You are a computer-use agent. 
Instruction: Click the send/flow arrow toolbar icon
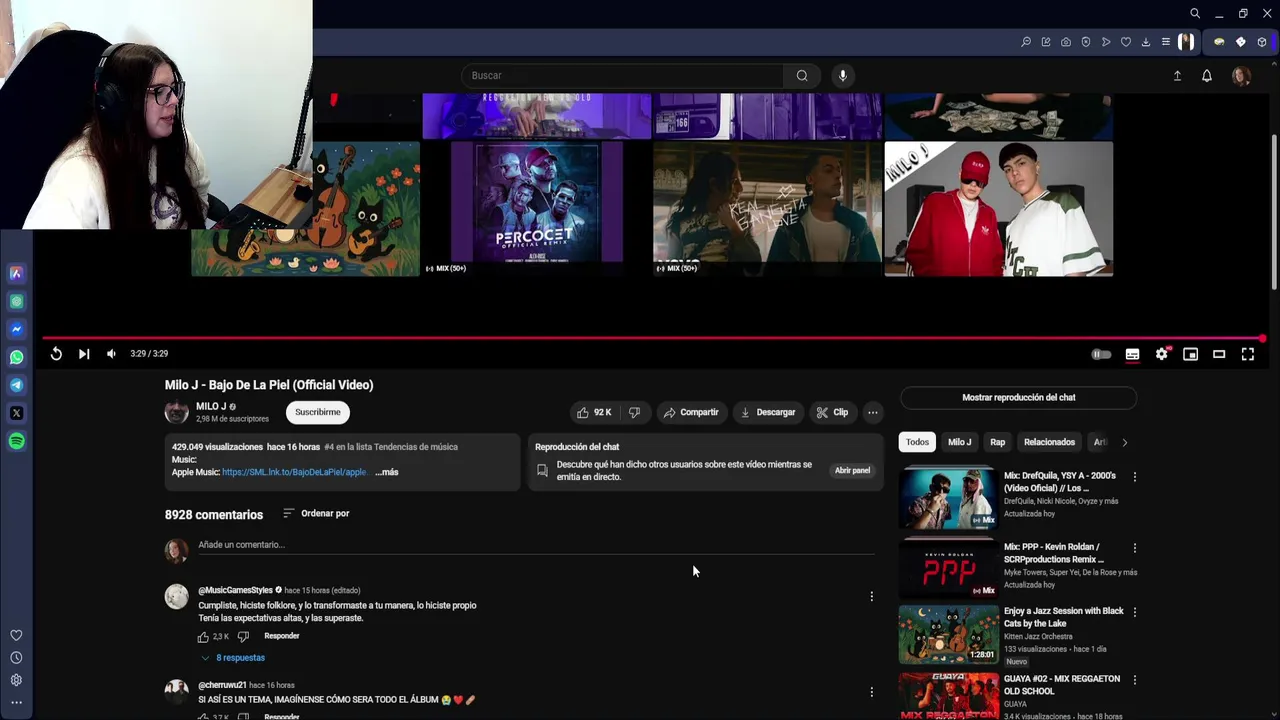click(1106, 42)
